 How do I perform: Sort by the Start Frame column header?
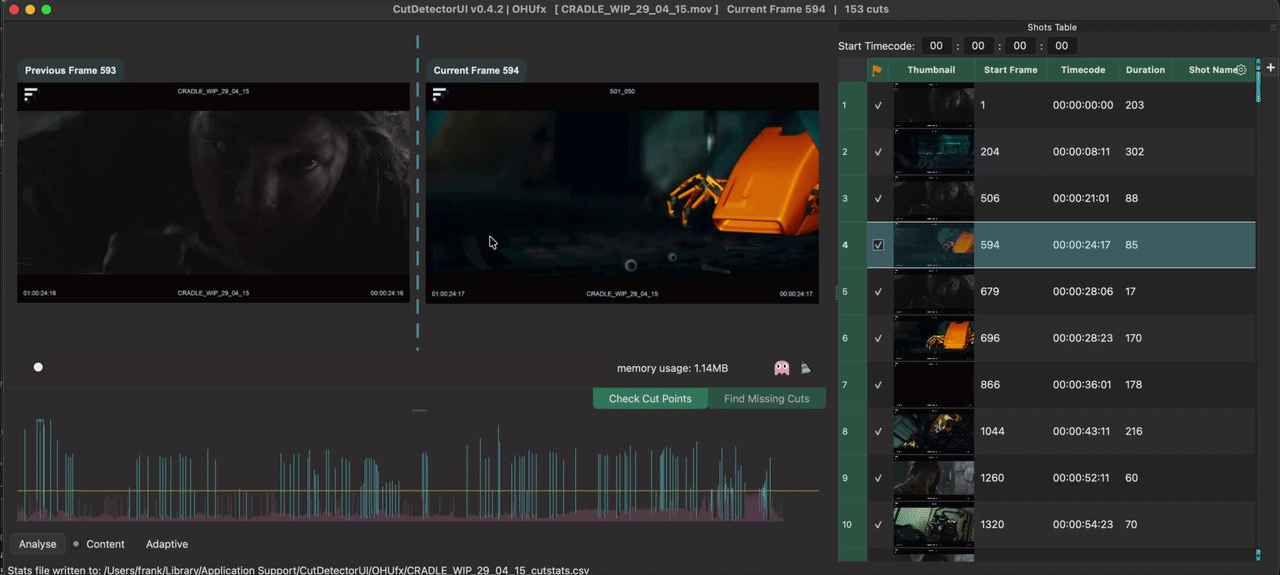pos(1010,70)
